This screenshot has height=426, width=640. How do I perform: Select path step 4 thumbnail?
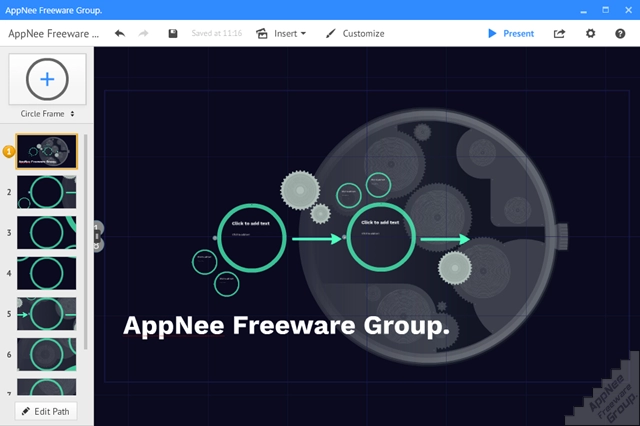47,273
